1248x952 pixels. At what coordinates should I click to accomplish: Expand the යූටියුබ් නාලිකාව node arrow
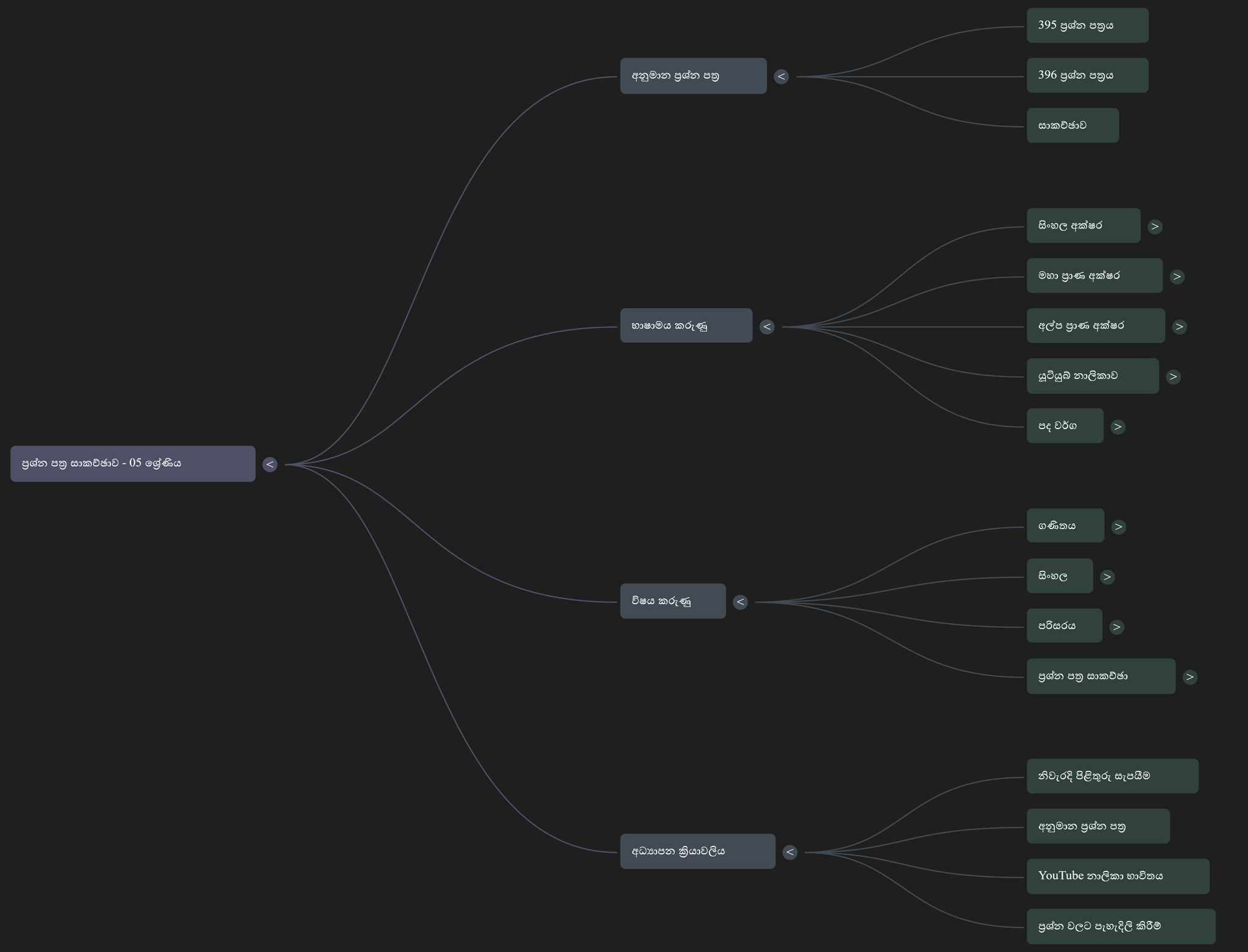click(1173, 377)
